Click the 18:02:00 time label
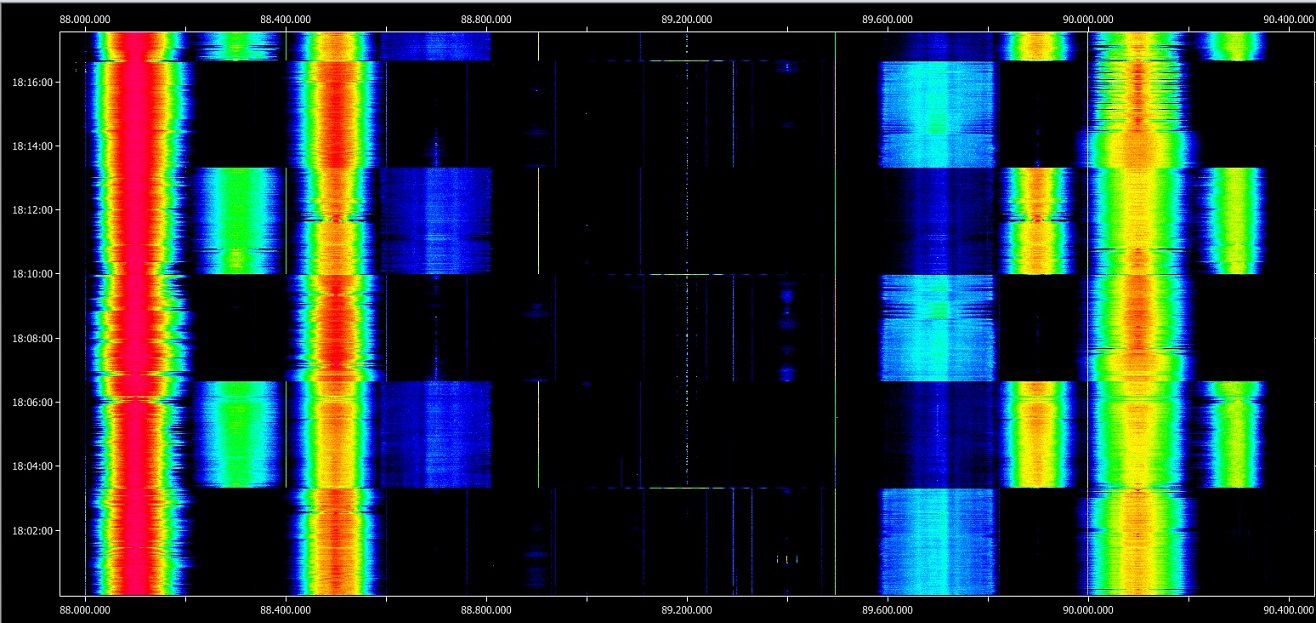The width and height of the screenshot is (1316, 623). pyautogui.click(x=35, y=530)
